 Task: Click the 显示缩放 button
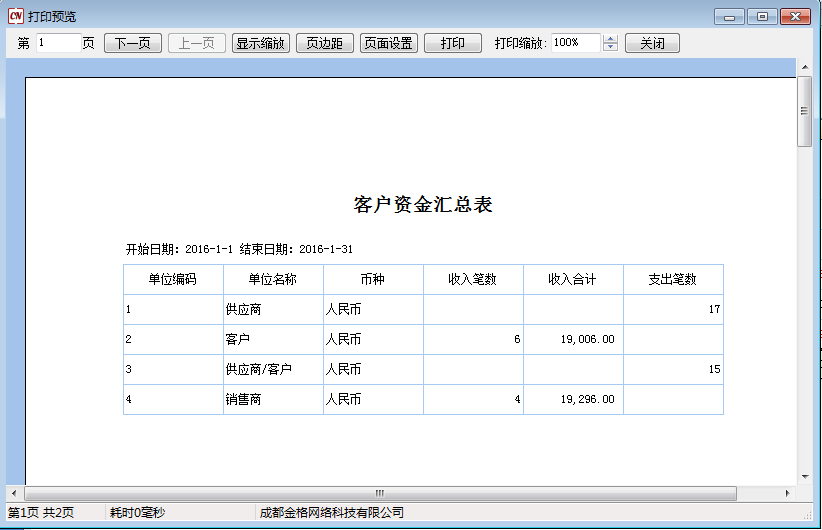[x=261, y=44]
